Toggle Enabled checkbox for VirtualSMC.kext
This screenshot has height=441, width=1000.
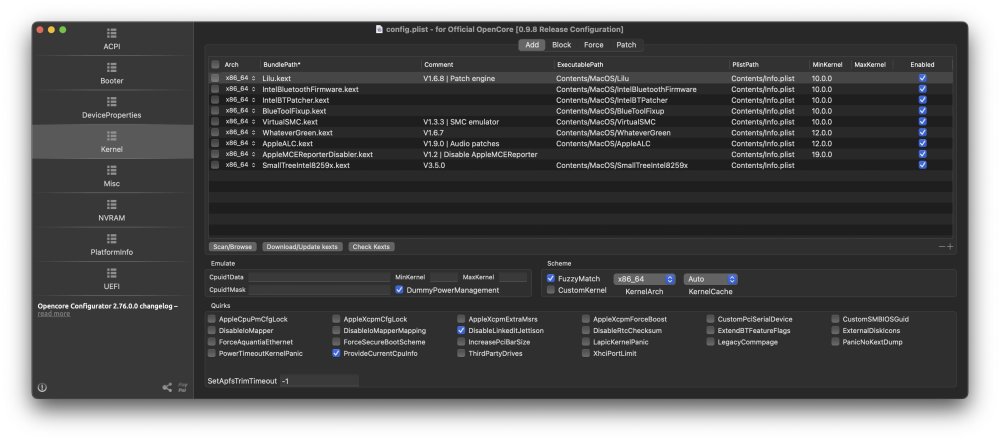pyautogui.click(x=922, y=121)
